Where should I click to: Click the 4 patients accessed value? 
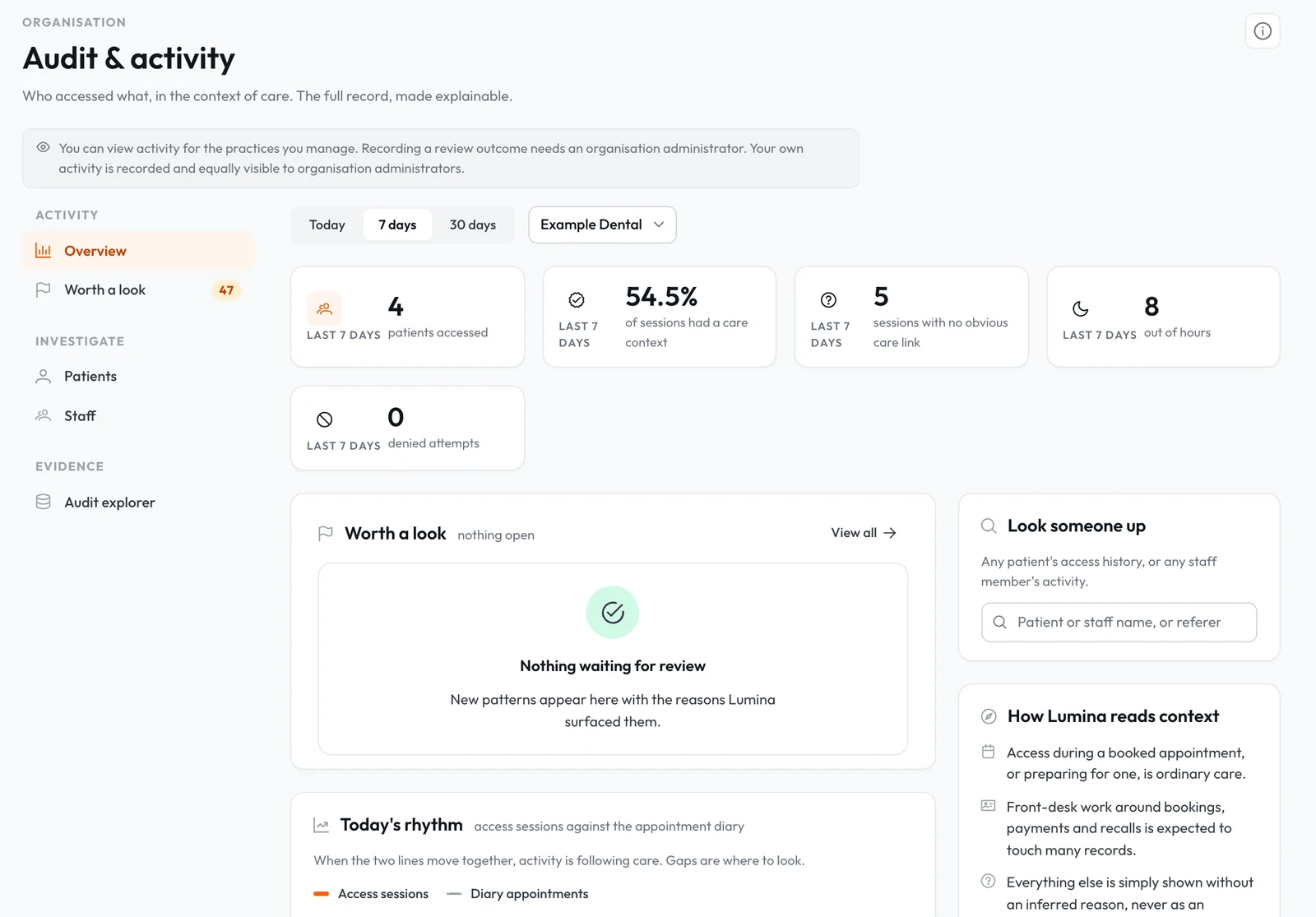pyautogui.click(x=396, y=307)
